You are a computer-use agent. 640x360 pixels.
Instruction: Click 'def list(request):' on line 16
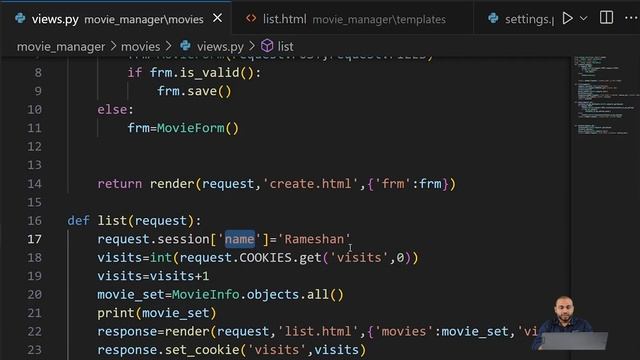pyautogui.click(x=134, y=221)
